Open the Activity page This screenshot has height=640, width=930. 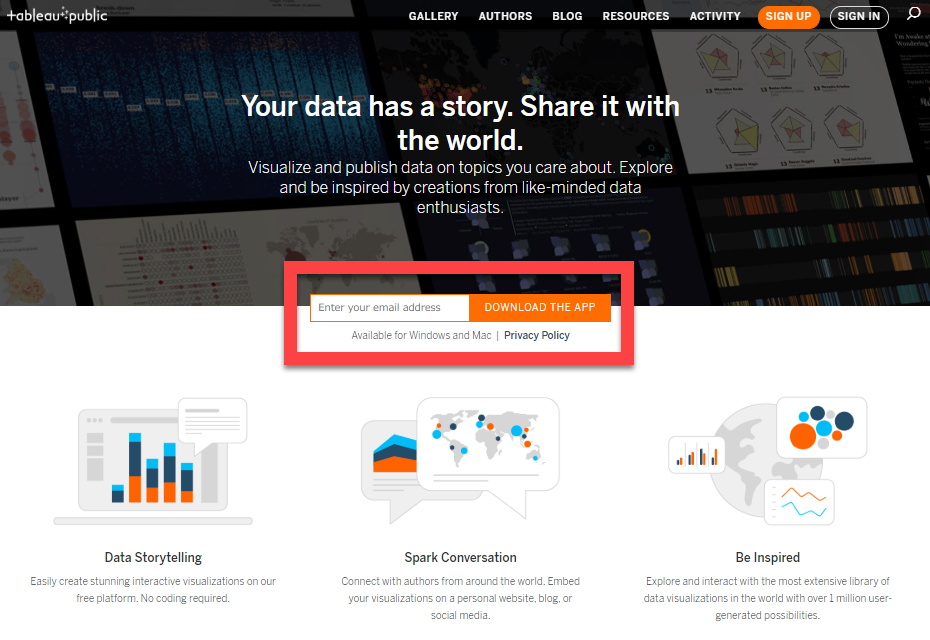click(715, 16)
